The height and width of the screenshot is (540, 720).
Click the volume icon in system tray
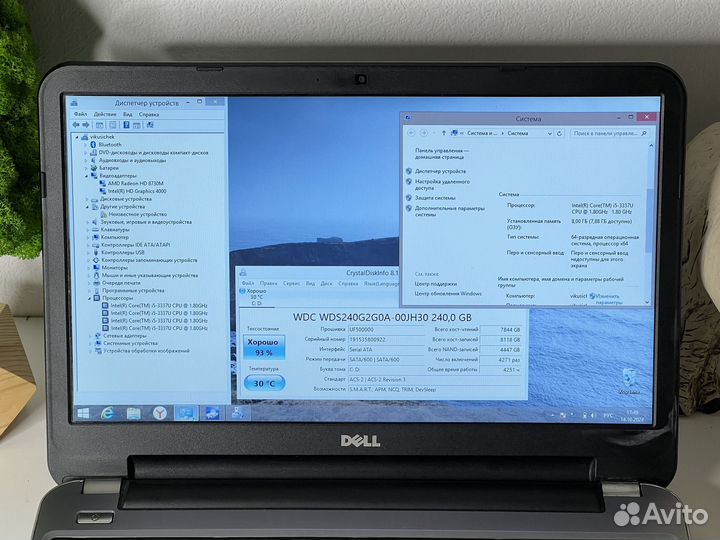(x=593, y=416)
